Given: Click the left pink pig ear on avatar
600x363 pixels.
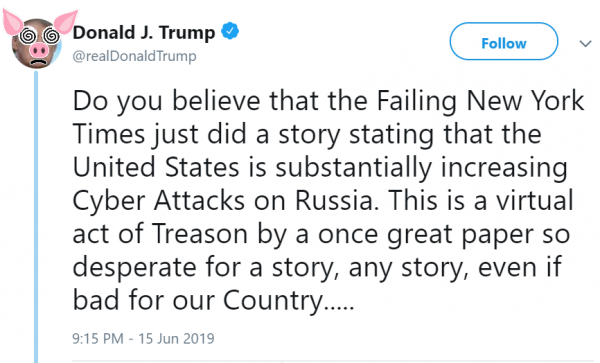Looking at the screenshot, I should [13, 22].
